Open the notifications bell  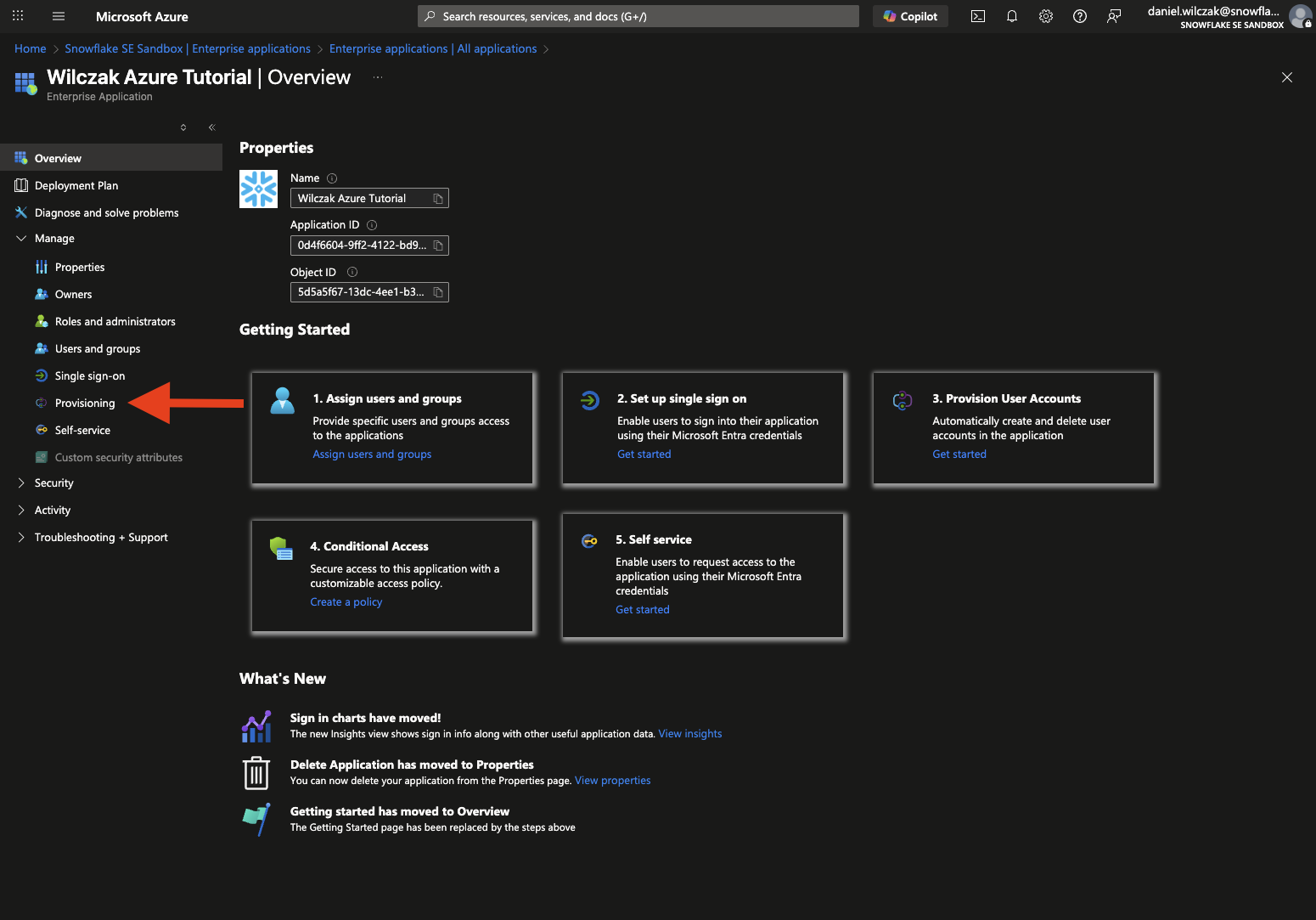(1012, 16)
